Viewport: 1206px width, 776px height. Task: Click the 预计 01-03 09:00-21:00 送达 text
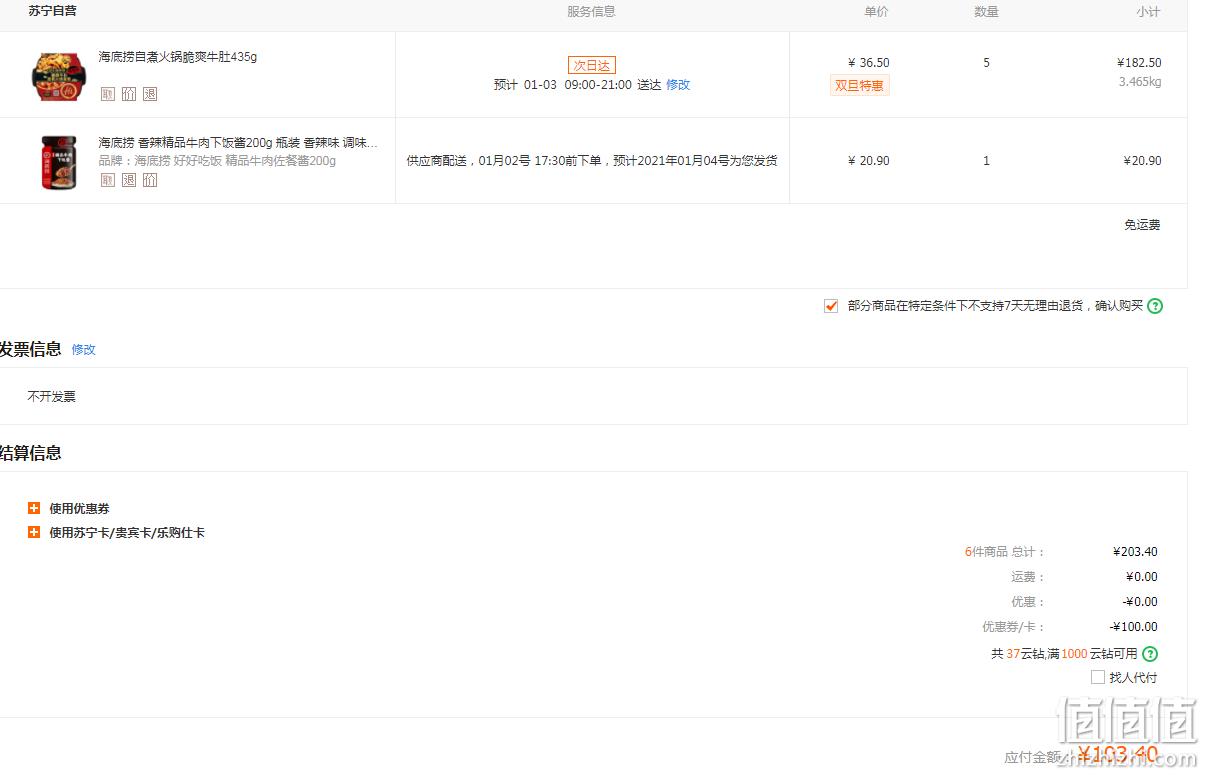tap(578, 85)
